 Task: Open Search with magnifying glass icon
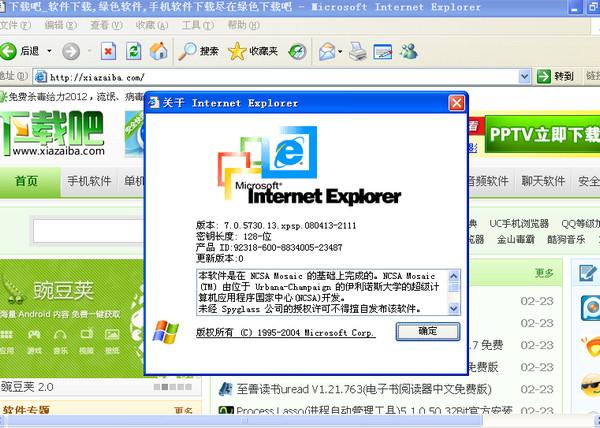(x=188, y=51)
